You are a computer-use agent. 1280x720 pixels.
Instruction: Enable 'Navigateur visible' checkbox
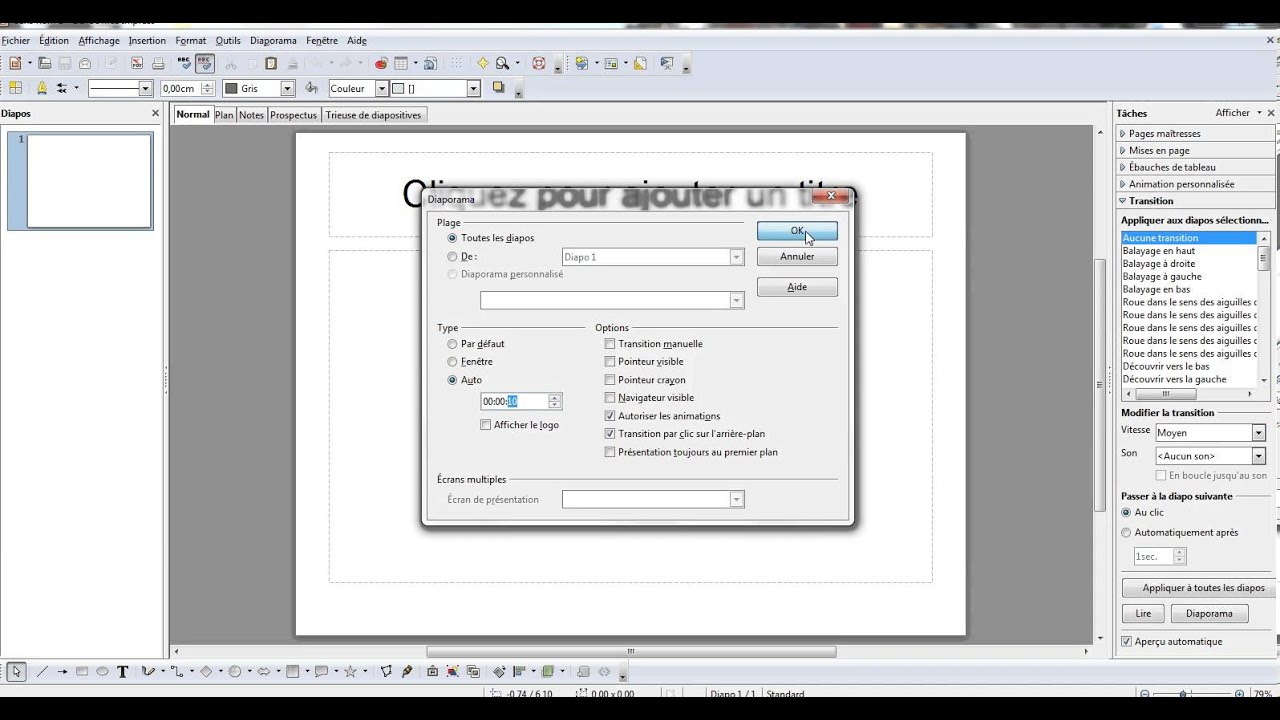pos(610,398)
